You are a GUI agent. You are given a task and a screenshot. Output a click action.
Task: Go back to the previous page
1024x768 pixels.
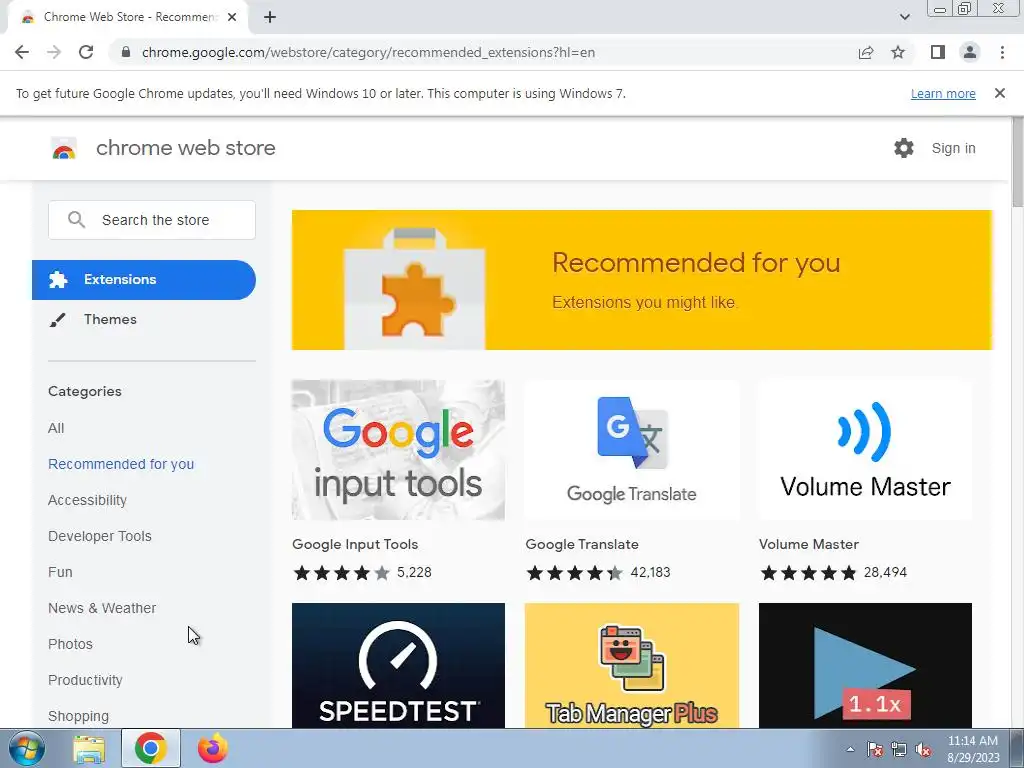(22, 52)
